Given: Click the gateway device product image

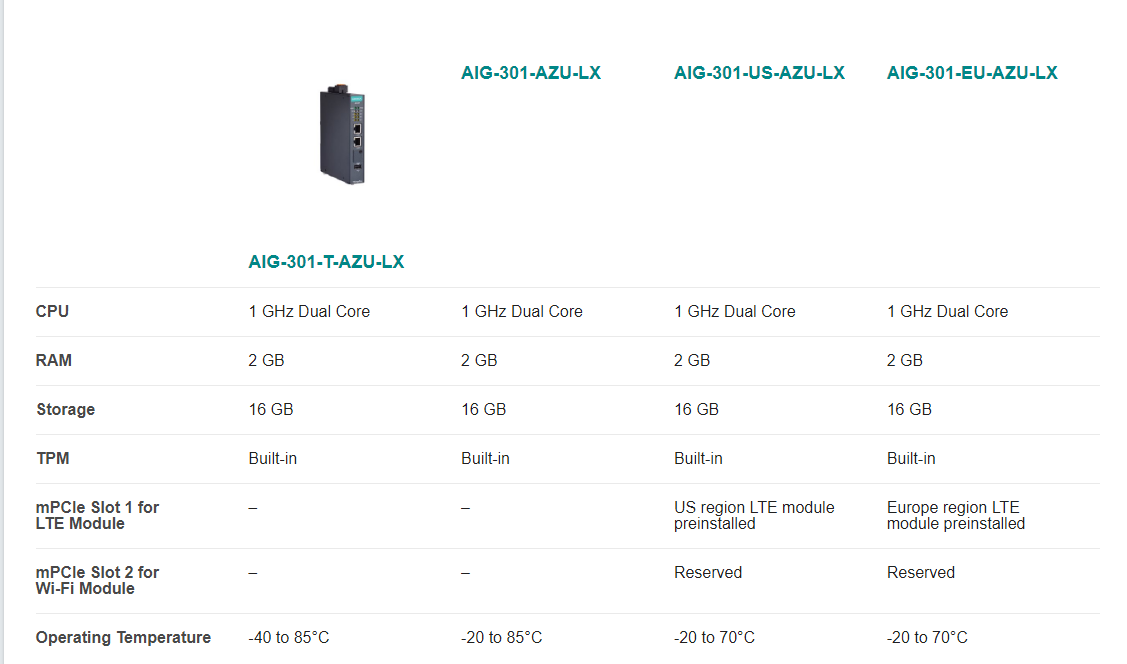Looking at the screenshot, I should click(342, 135).
